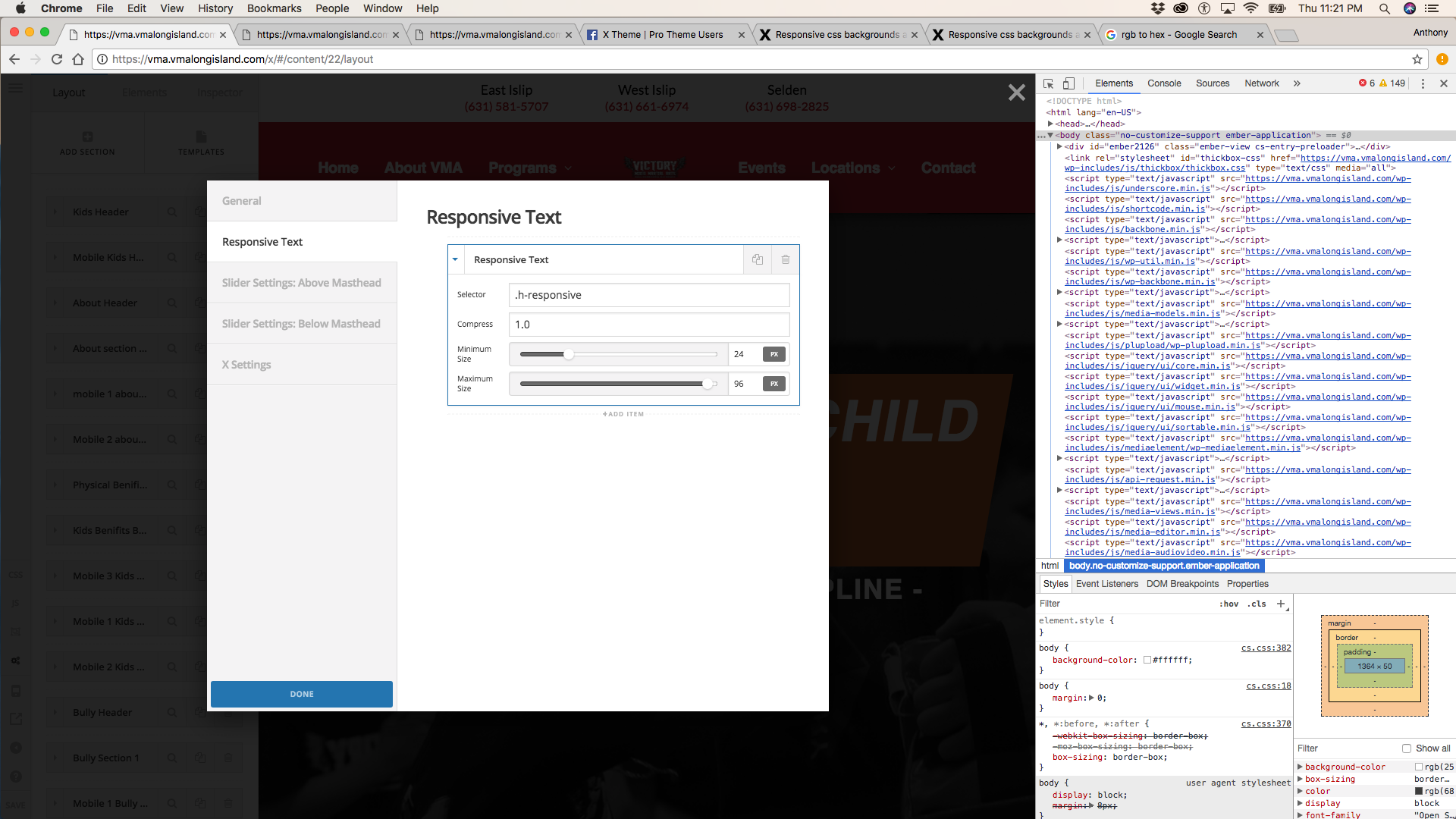
Task: Toggle the PX unit button for Minimum Size
Action: pyautogui.click(x=773, y=354)
